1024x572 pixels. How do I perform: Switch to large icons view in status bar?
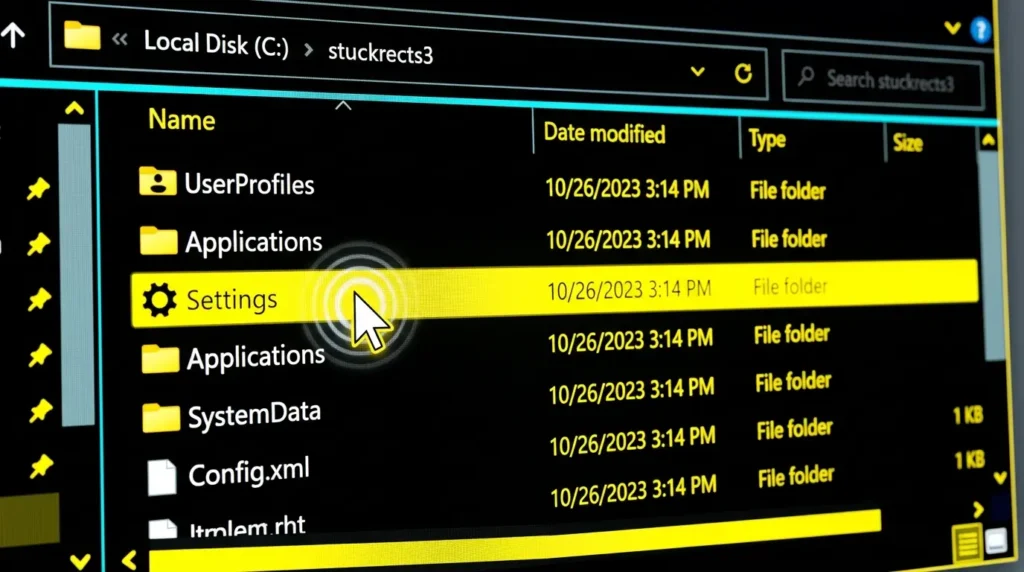996,541
